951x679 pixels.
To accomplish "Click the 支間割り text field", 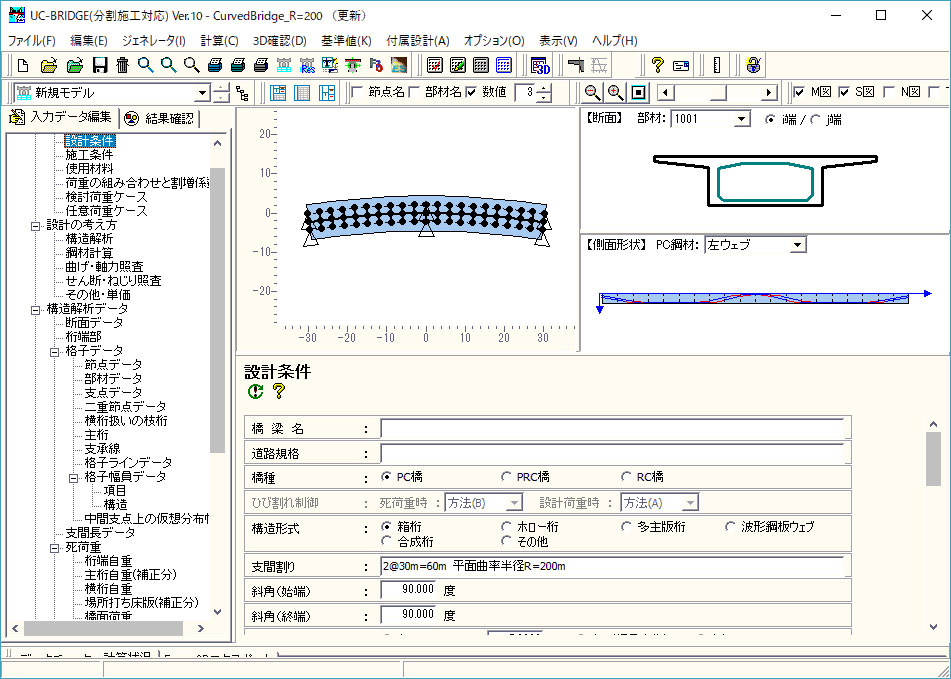I will [613, 567].
